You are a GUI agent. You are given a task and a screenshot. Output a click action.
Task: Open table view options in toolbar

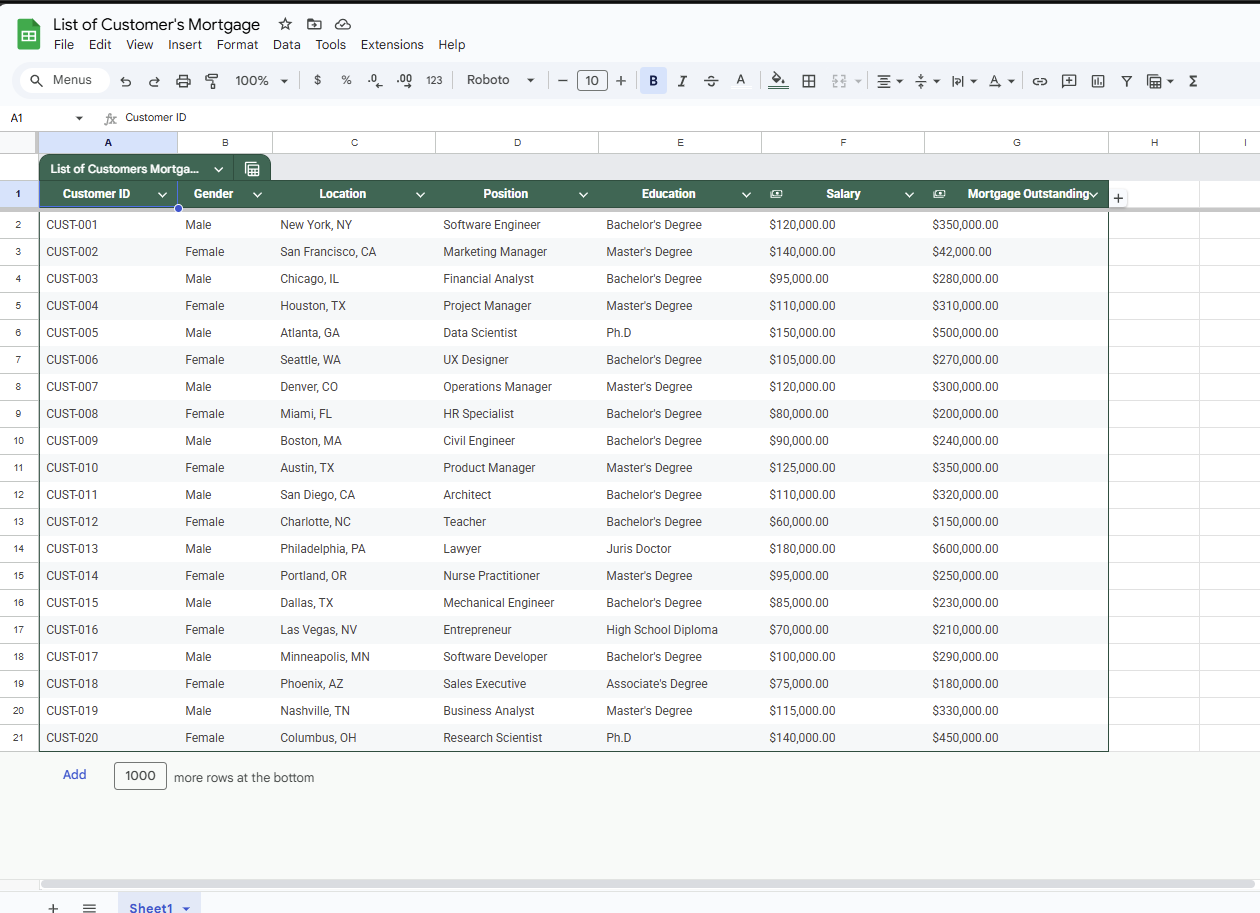pos(1160,81)
